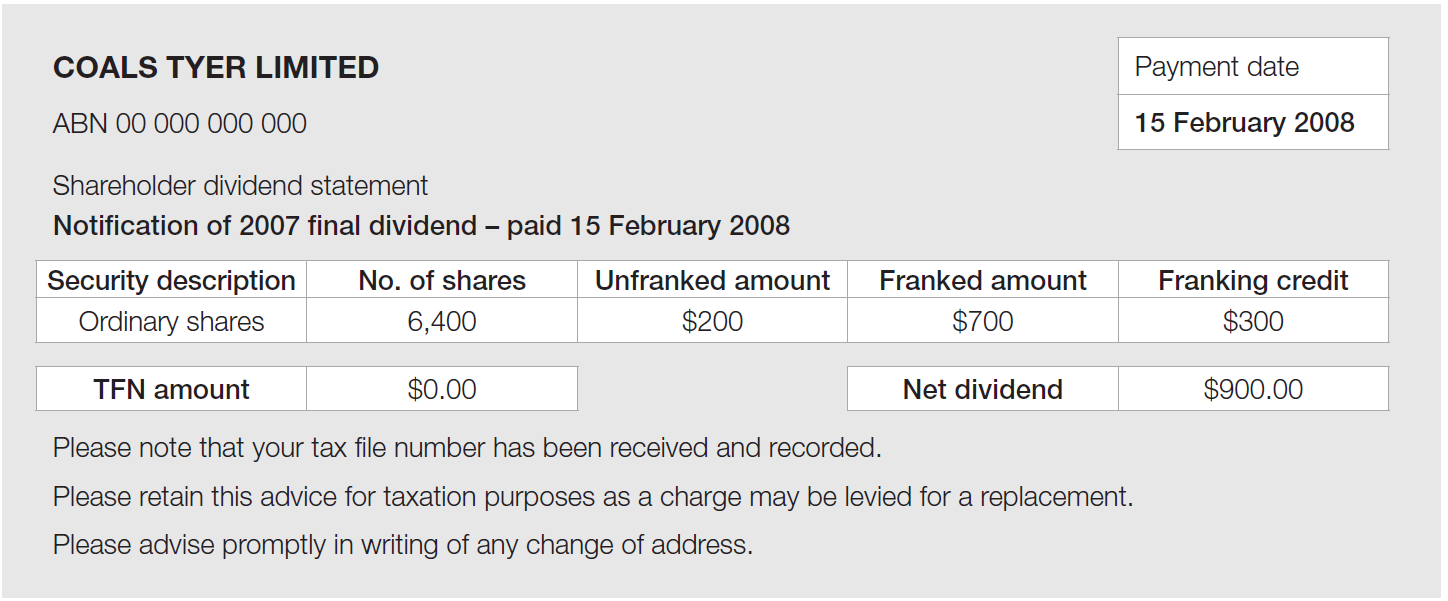Viewport: 1448px width, 601px height.
Task: Click the Net dividend label cell
Action: point(983,389)
